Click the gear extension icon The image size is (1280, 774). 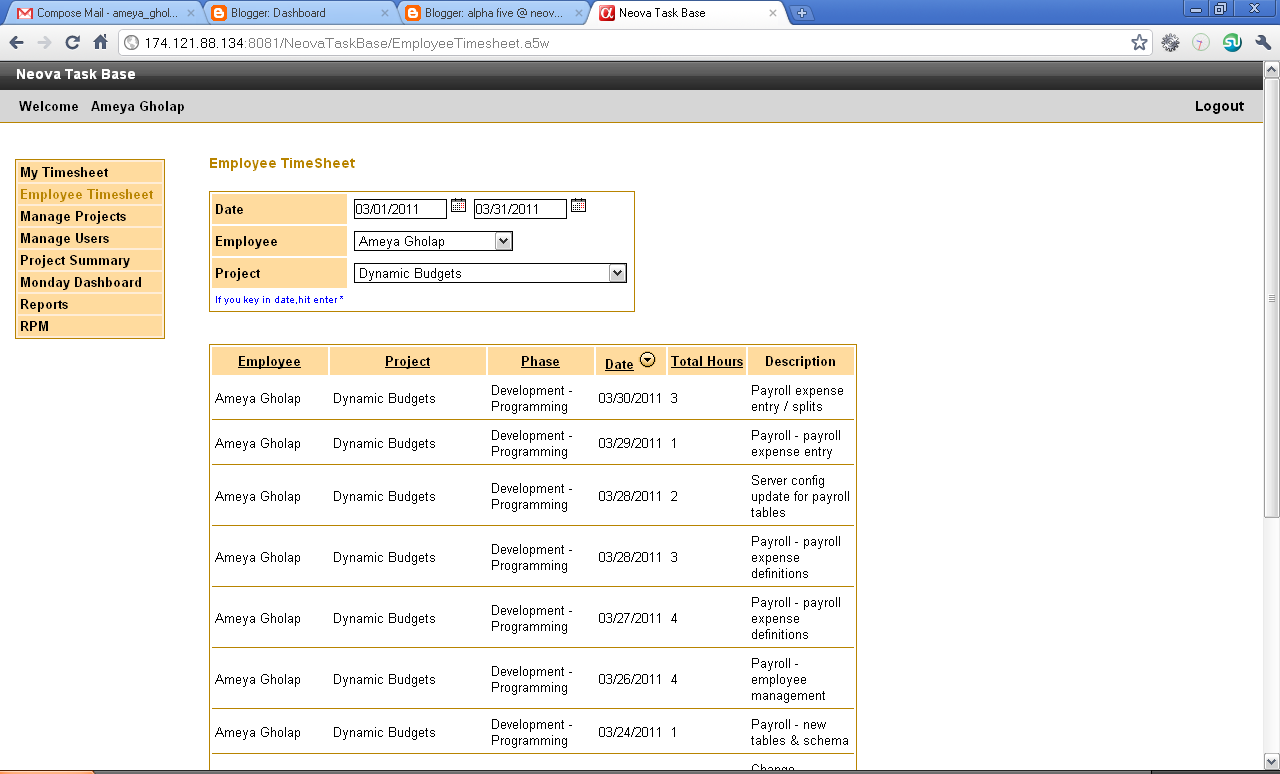pos(1169,43)
